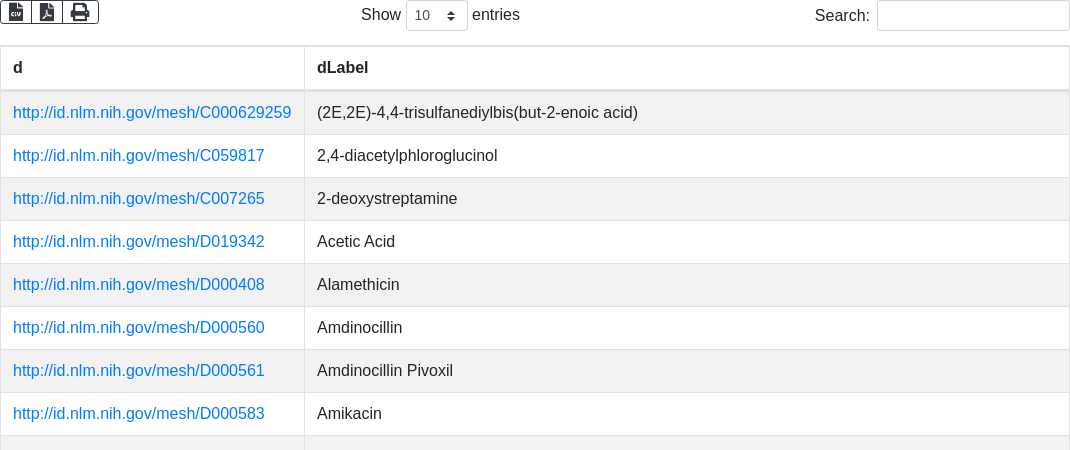Open the mesh/C007265 link
This screenshot has height=450, width=1070.
click(x=139, y=199)
